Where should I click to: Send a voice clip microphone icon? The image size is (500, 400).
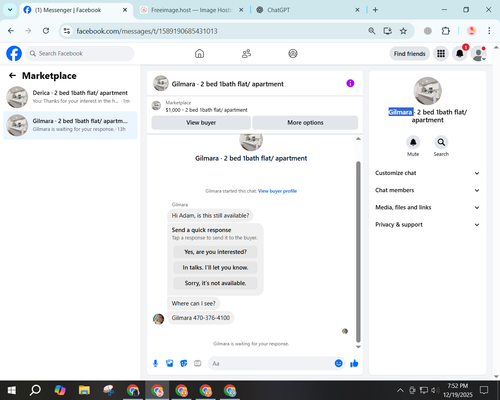(155, 363)
